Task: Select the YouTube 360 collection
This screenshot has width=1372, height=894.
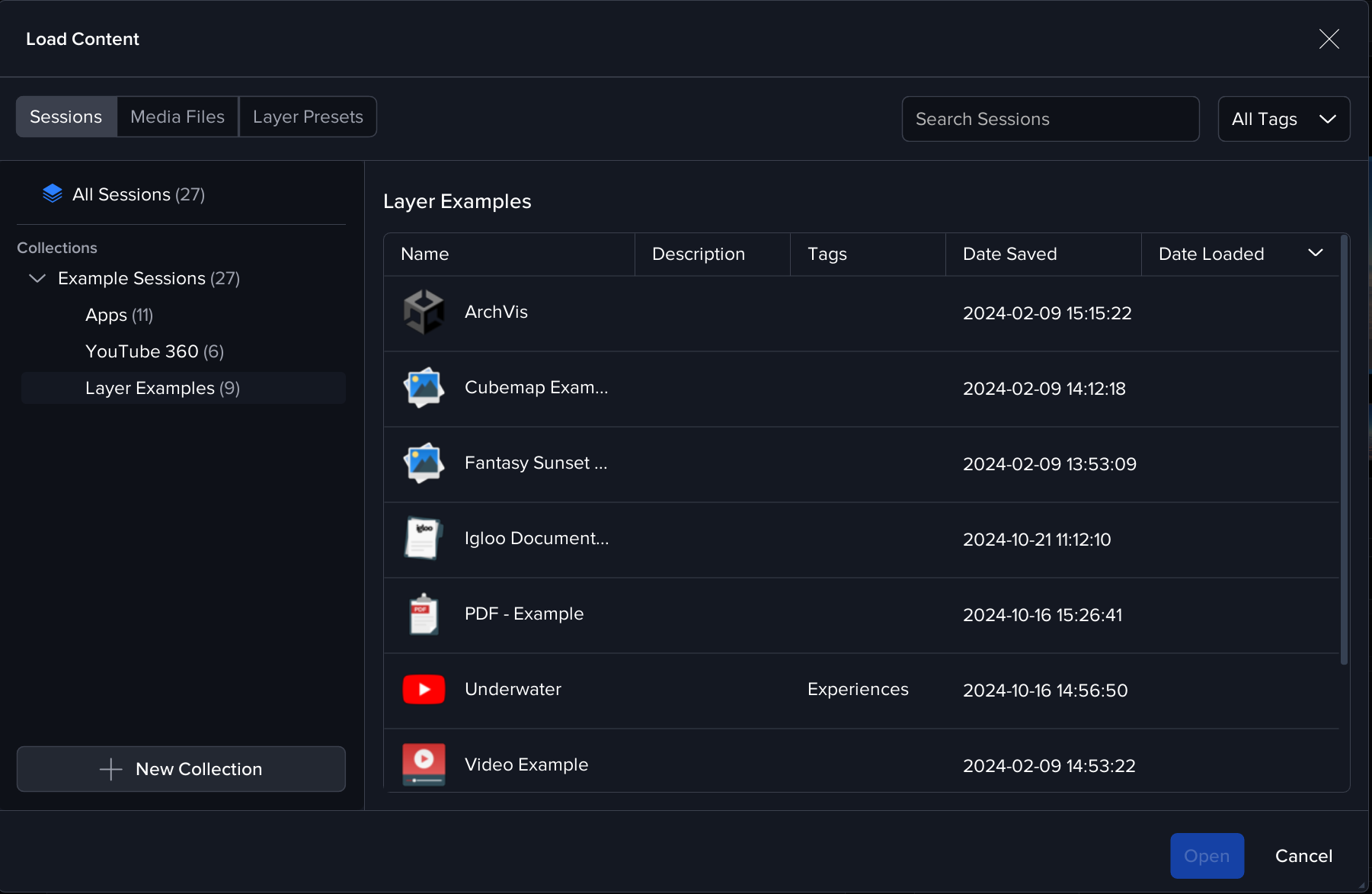Action: tap(155, 351)
